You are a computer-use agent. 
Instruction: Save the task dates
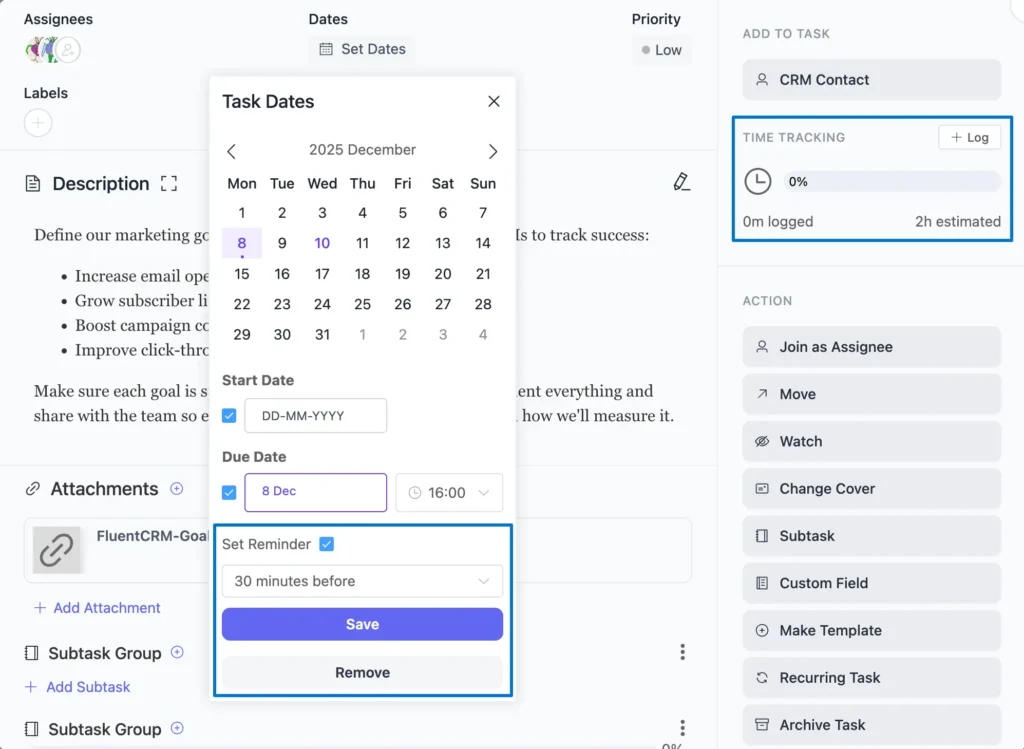362,624
